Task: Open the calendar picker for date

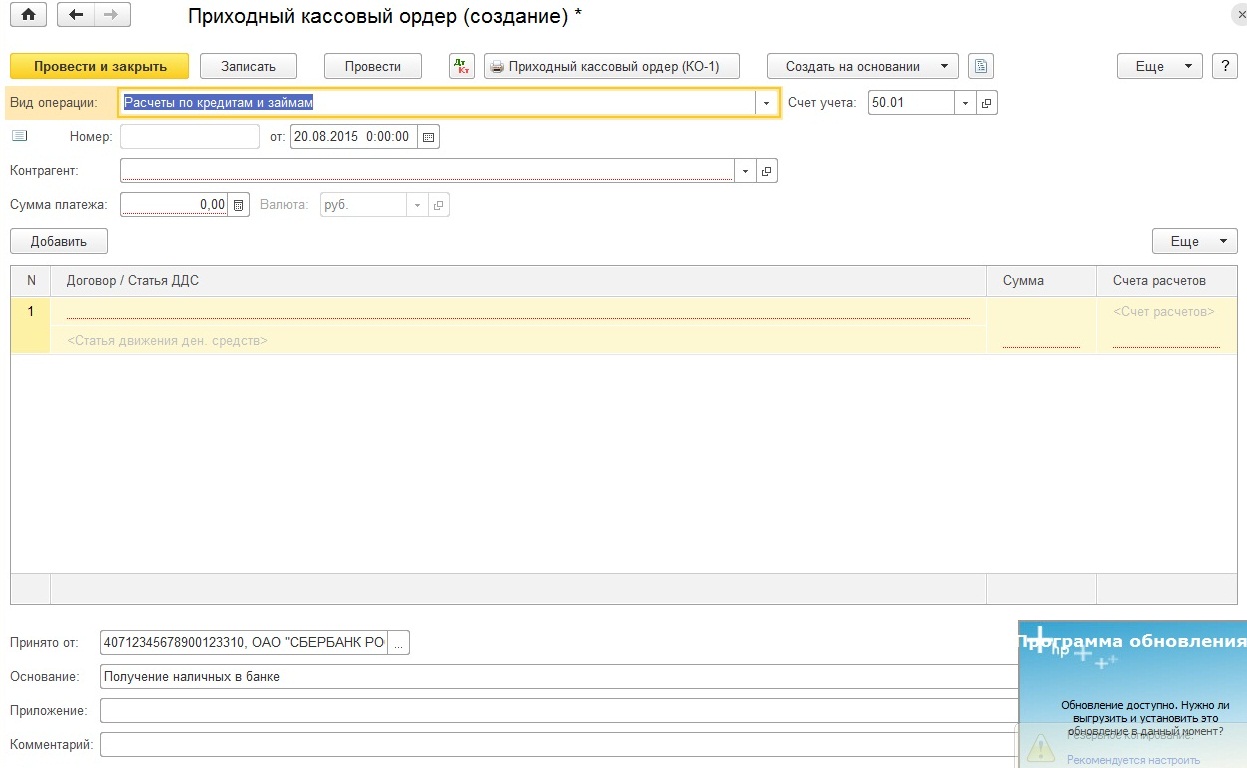Action: 429,137
